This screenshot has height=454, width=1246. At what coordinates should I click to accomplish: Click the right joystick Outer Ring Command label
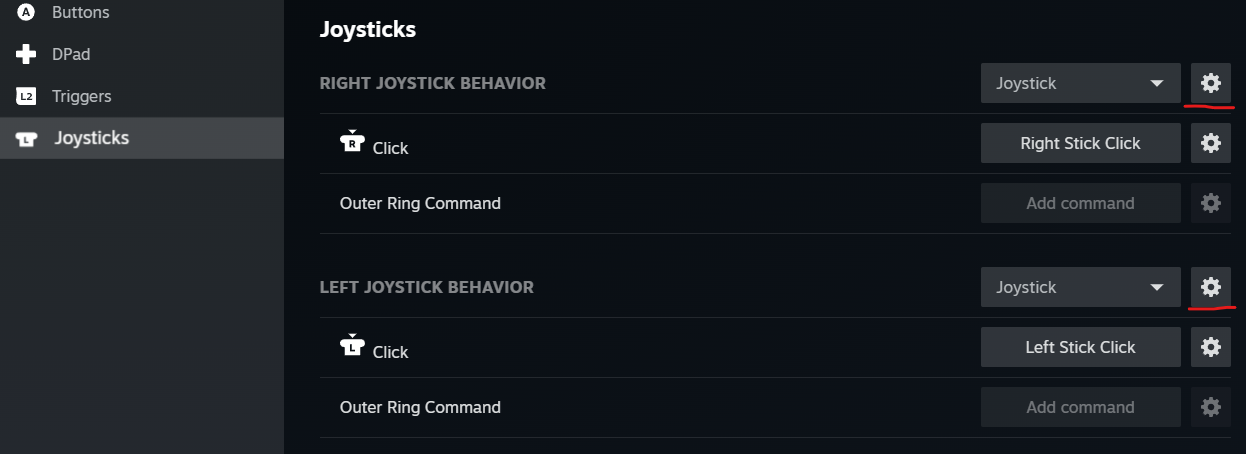[x=420, y=203]
